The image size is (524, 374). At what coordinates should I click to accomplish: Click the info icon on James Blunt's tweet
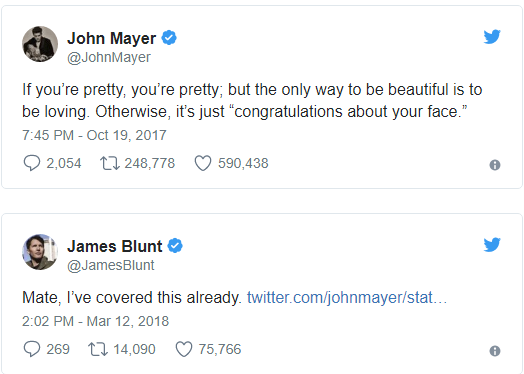(495, 351)
